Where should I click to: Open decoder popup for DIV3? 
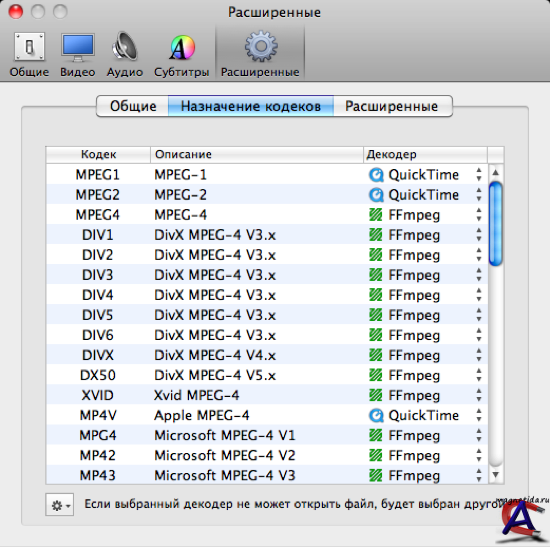pos(425,275)
